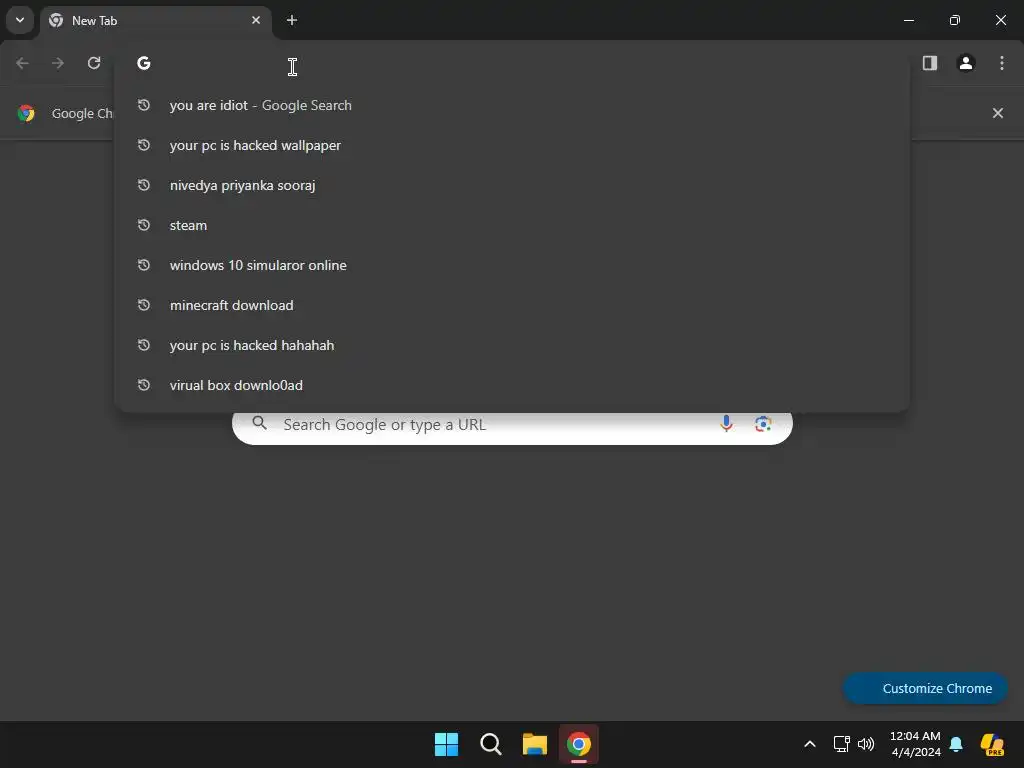
Task: Open the tab search dropdown arrow
Action: [20, 20]
